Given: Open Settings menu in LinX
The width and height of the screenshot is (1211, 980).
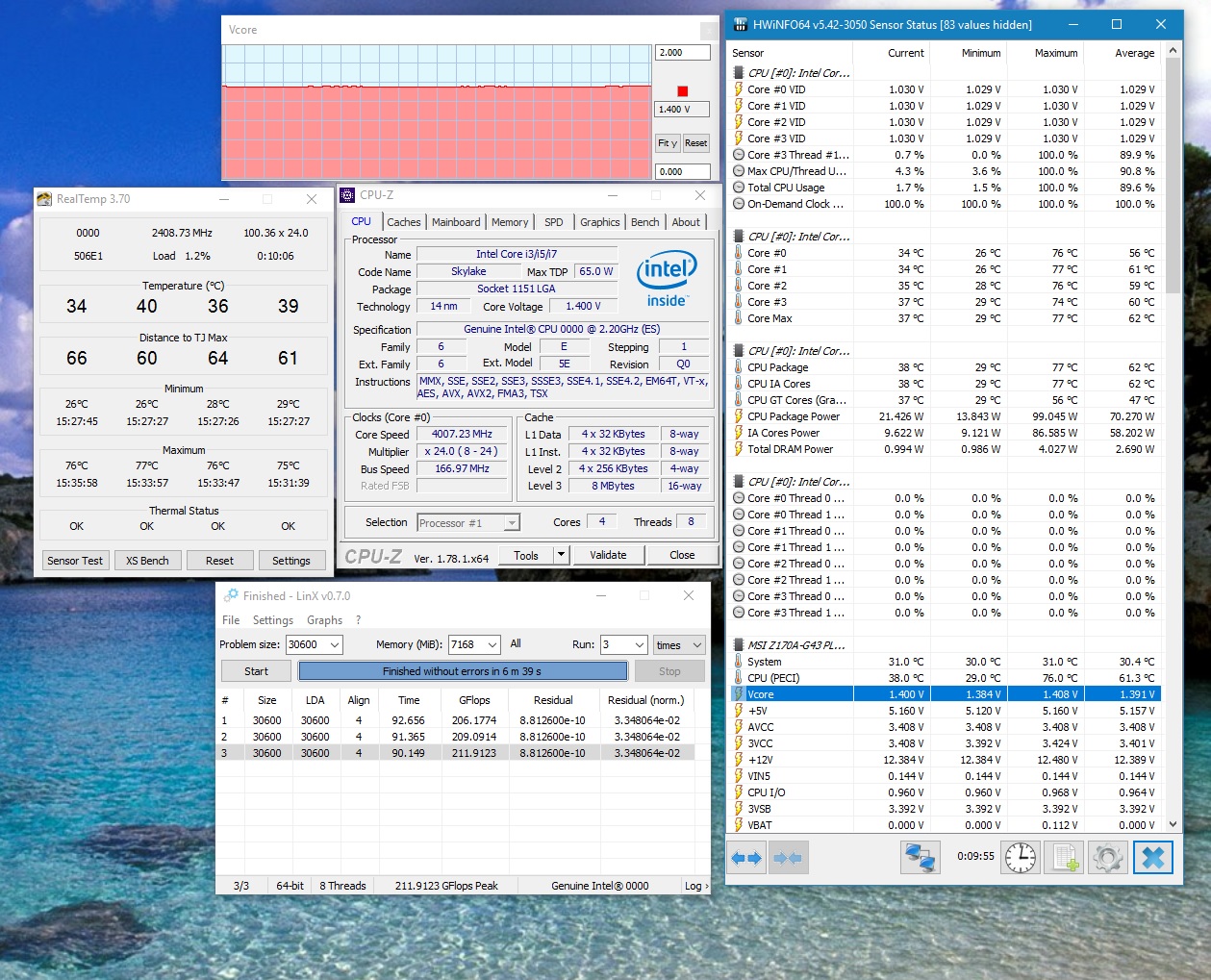Looking at the screenshot, I should (273, 620).
